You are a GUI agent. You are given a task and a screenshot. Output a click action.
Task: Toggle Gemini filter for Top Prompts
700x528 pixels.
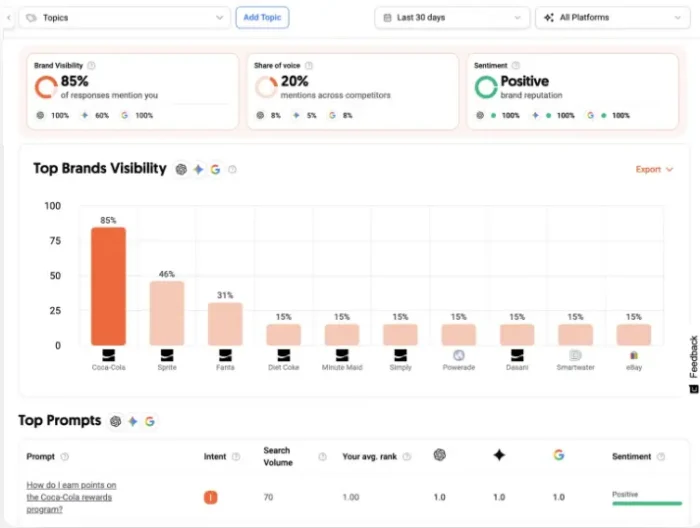[x=133, y=421]
